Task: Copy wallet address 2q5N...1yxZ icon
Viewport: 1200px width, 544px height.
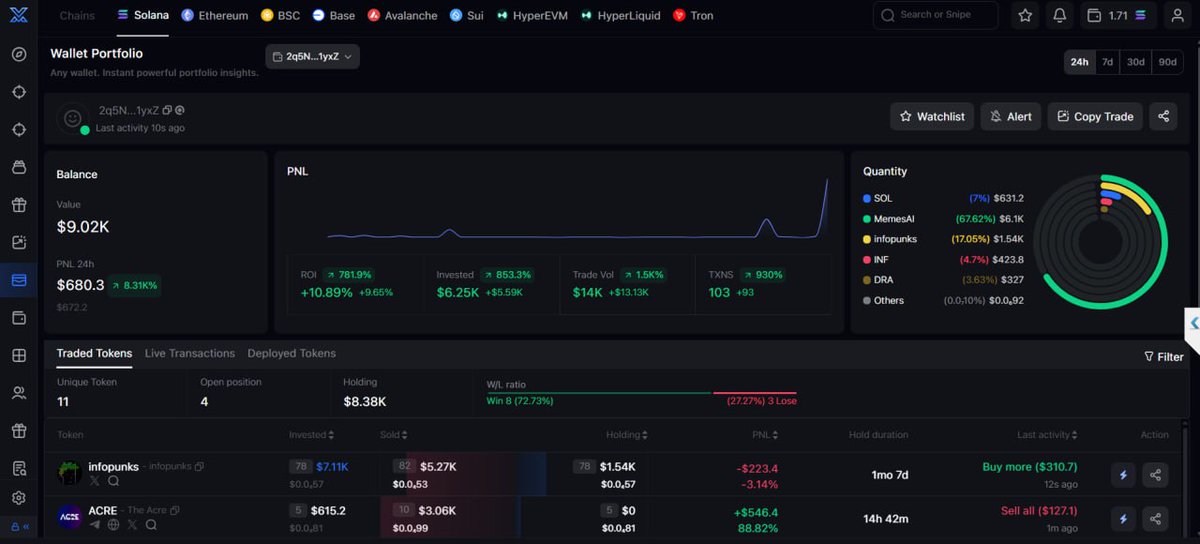Action: pos(167,111)
